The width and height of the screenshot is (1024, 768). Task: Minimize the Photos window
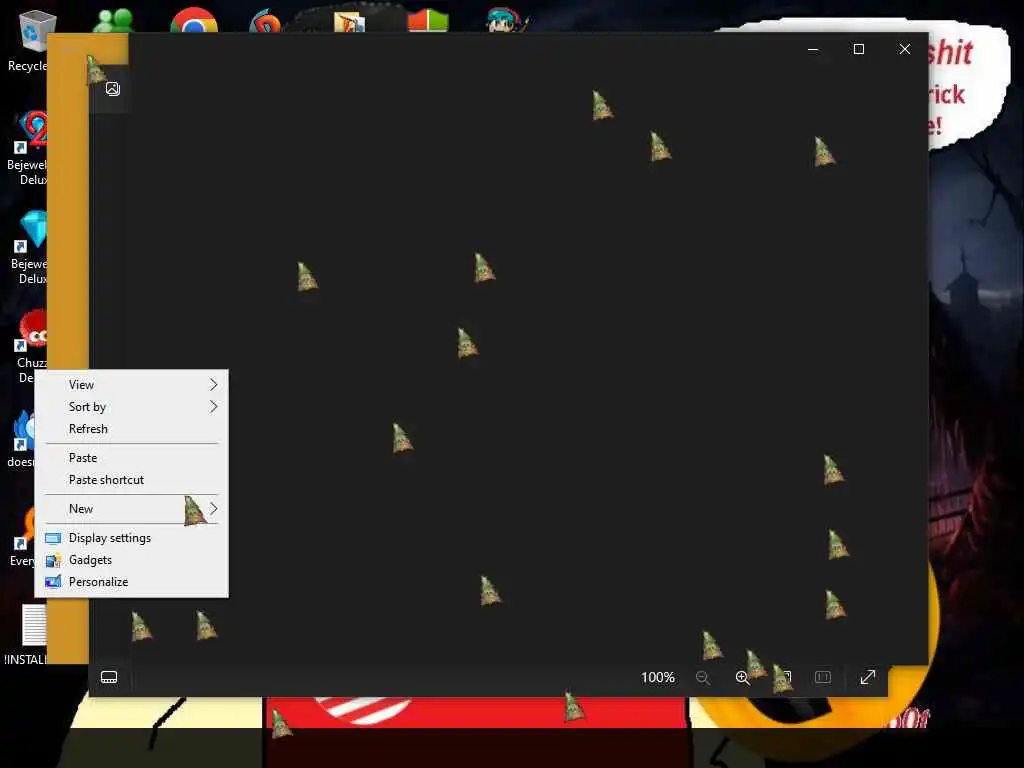coord(813,49)
